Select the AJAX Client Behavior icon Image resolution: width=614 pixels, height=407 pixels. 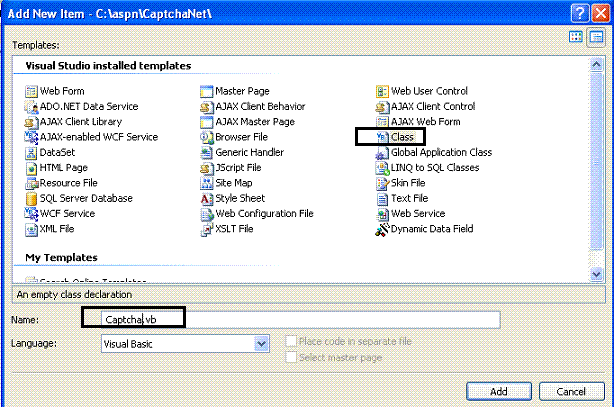[x=206, y=107]
